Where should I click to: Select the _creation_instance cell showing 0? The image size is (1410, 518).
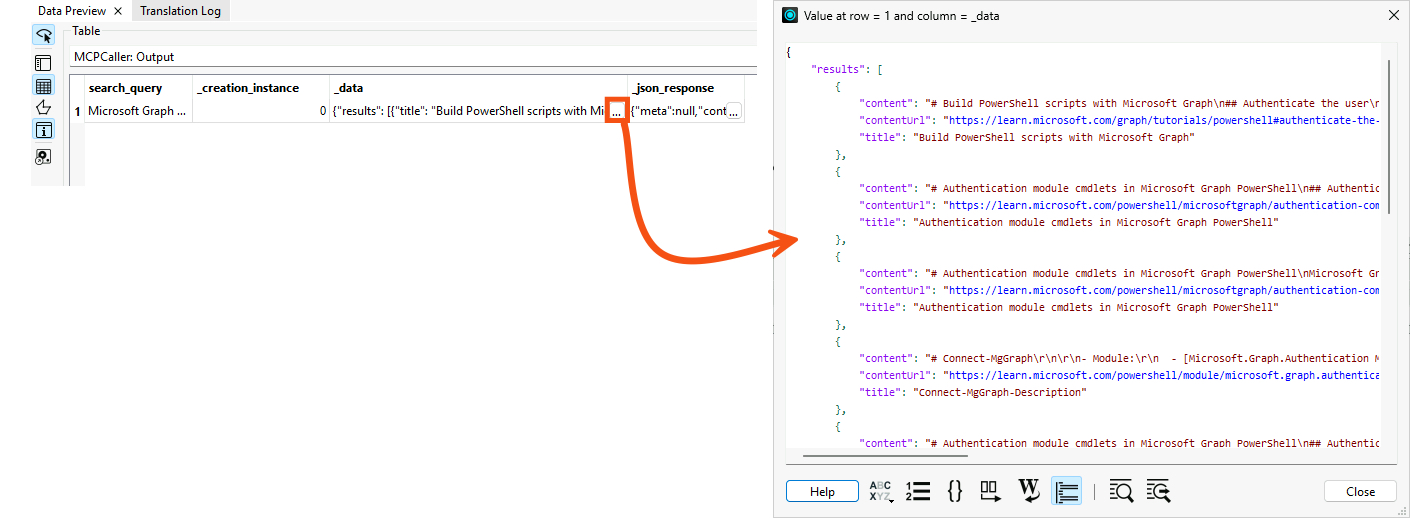point(260,111)
